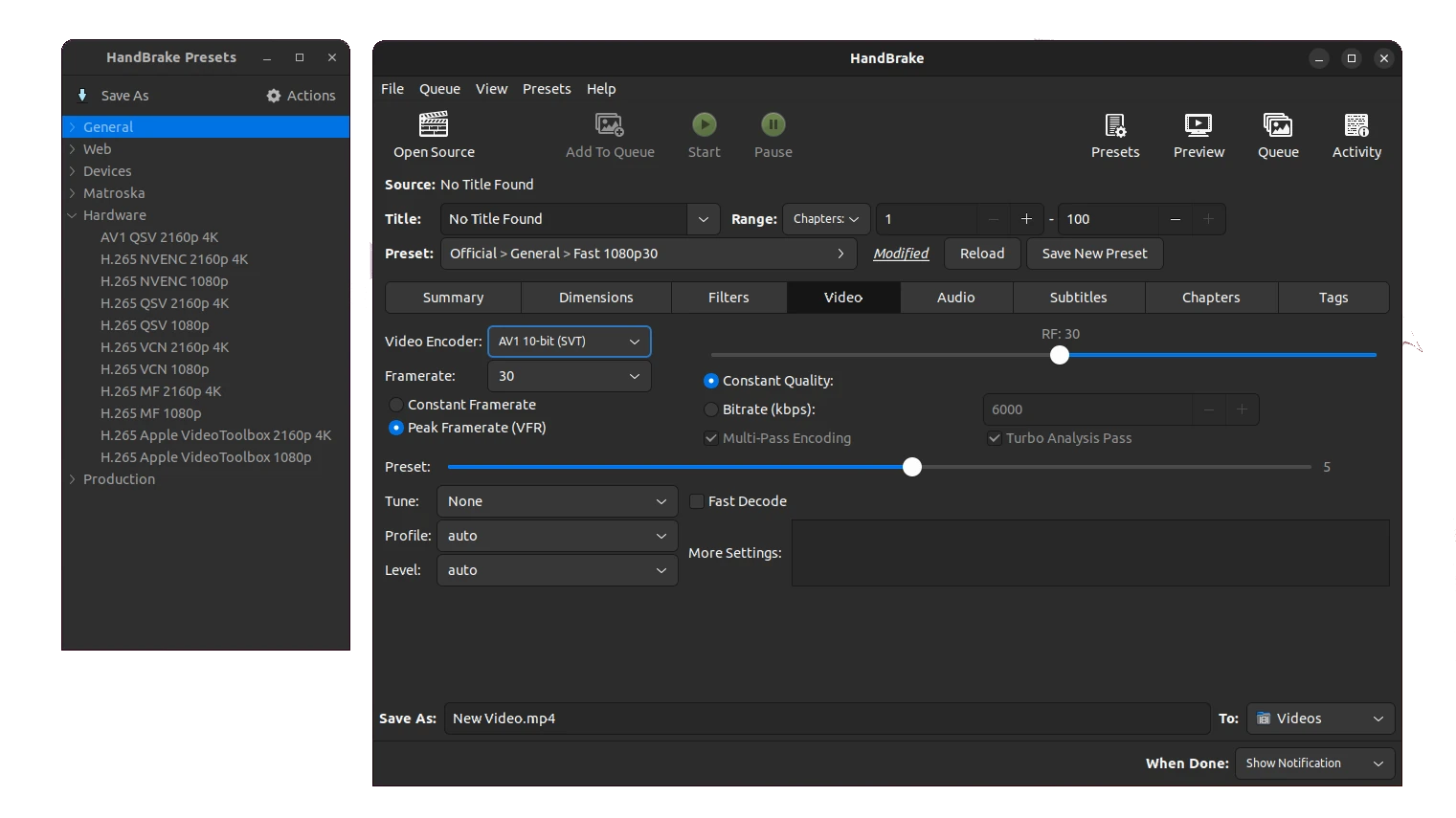Enable the Fast Decode checkbox
This screenshot has width=1456, height=818.
pos(697,501)
